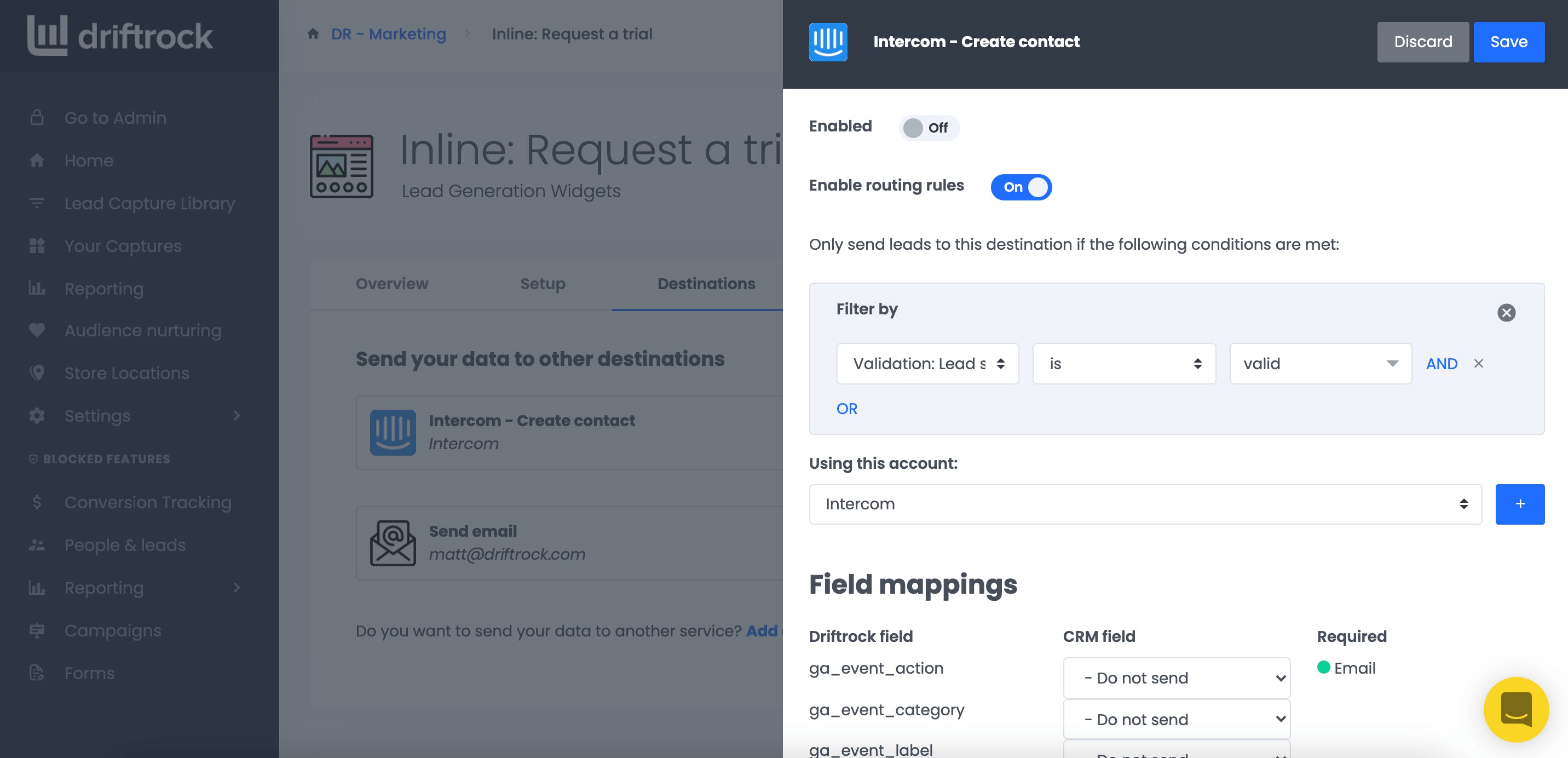Turn on the Enabled toggle

point(927,128)
